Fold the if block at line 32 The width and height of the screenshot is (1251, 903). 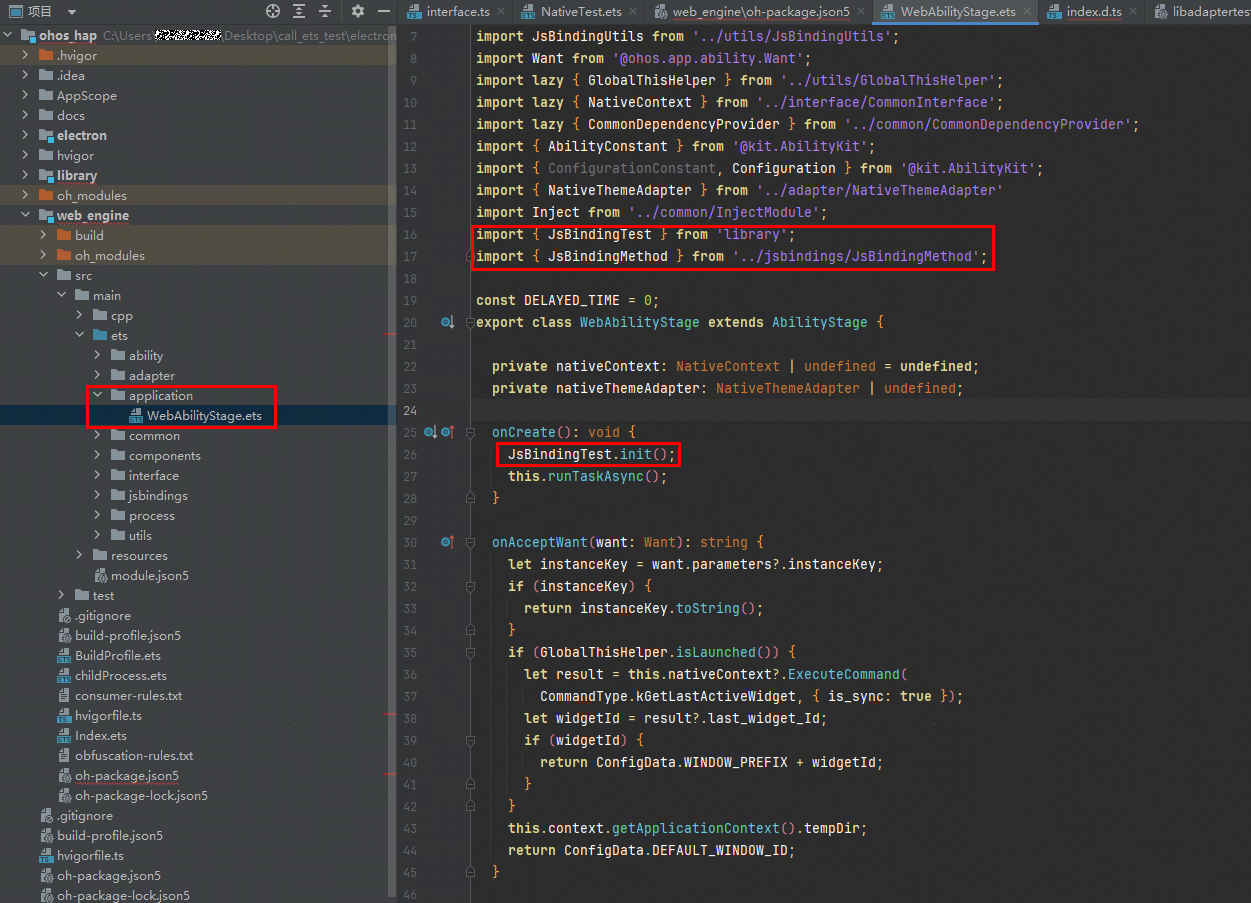point(469,586)
